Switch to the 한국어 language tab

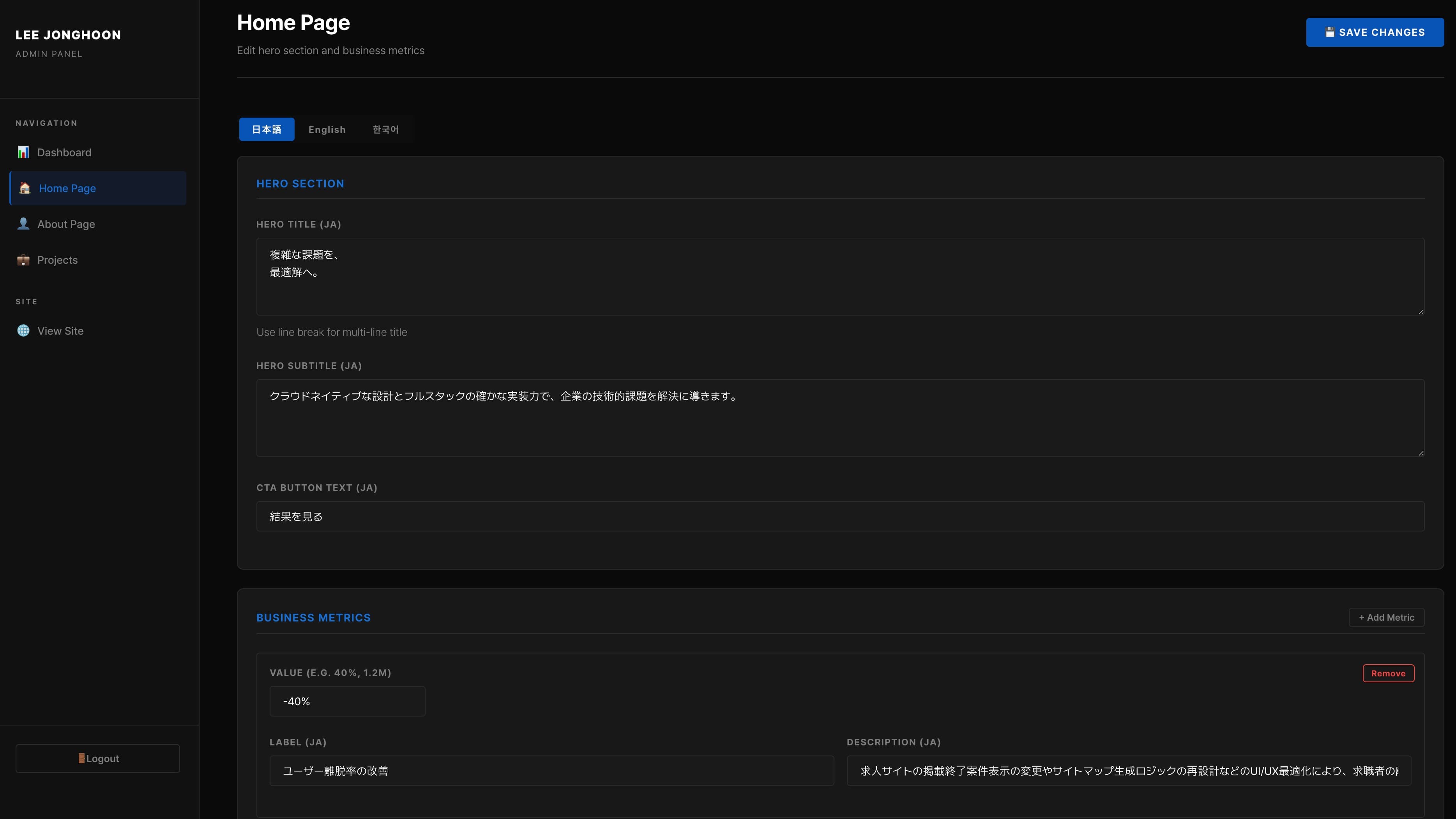(x=385, y=129)
